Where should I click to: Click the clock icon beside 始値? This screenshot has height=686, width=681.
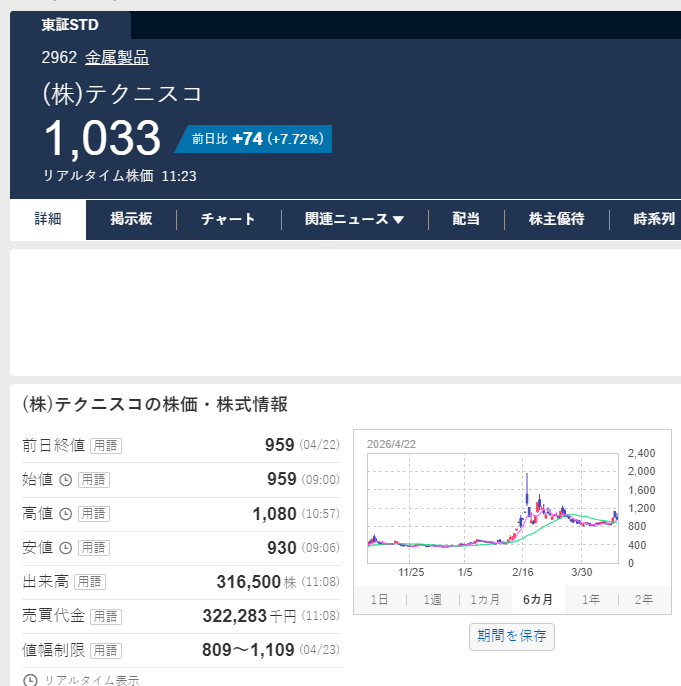tap(66, 480)
